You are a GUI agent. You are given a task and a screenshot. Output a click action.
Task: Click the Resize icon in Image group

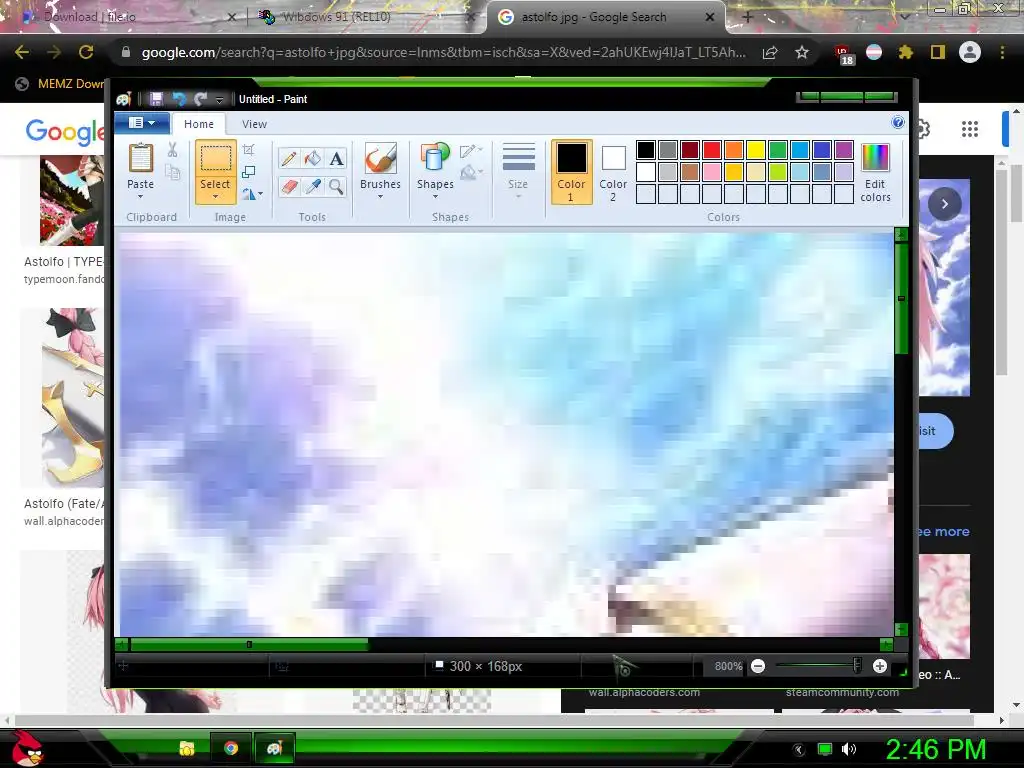(x=248, y=172)
